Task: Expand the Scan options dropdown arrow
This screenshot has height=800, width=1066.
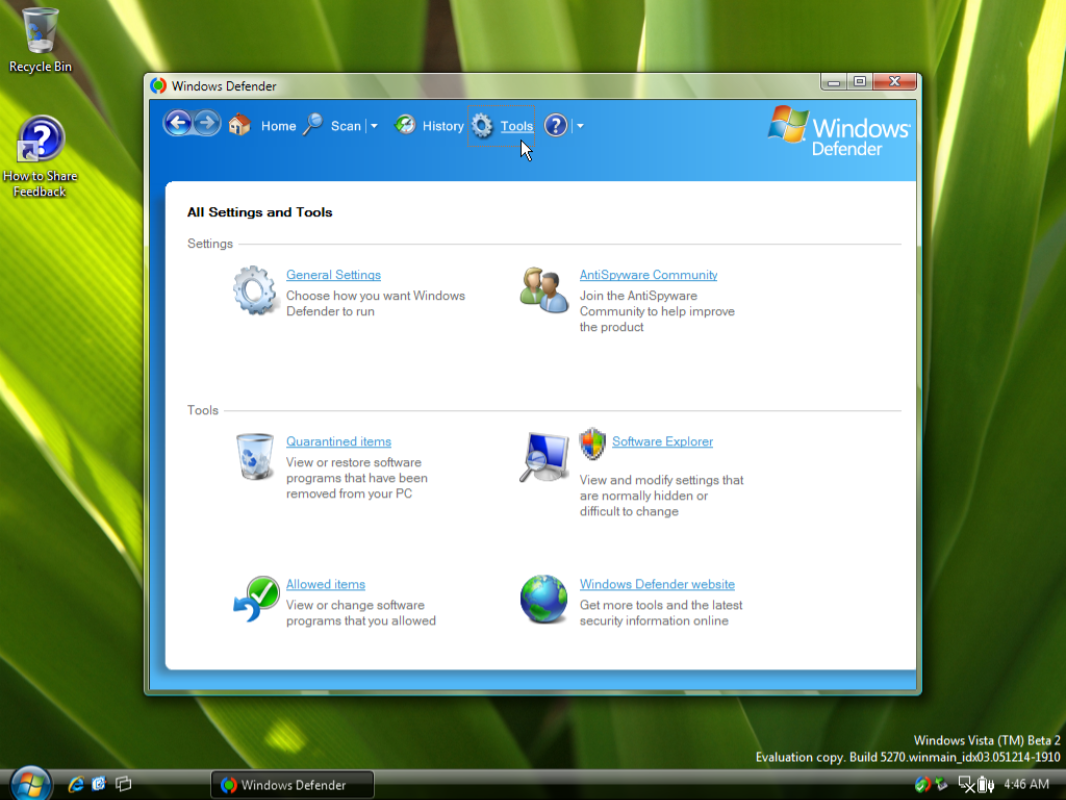Action: [x=374, y=126]
